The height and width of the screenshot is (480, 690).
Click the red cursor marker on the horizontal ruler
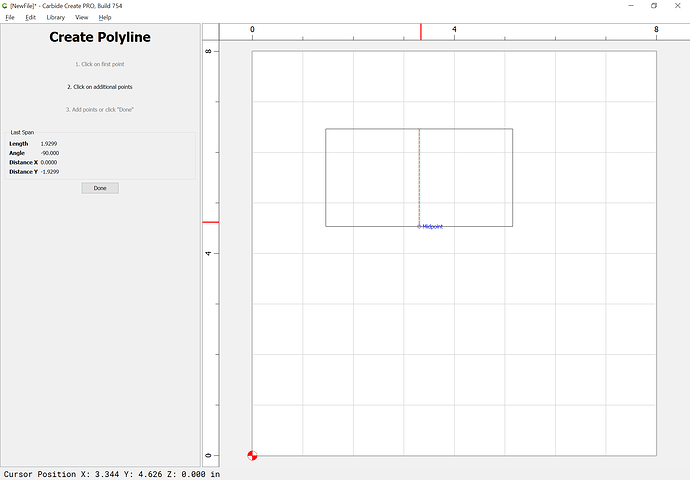pos(421,32)
